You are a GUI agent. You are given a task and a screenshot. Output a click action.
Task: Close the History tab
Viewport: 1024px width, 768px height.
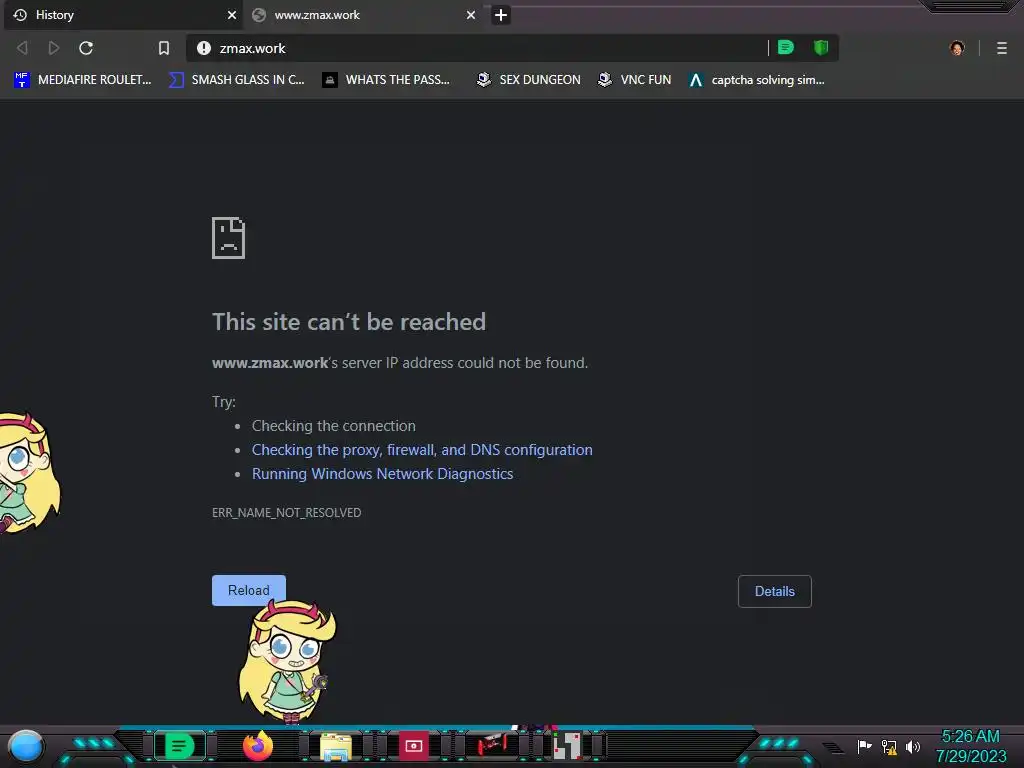[x=232, y=15]
